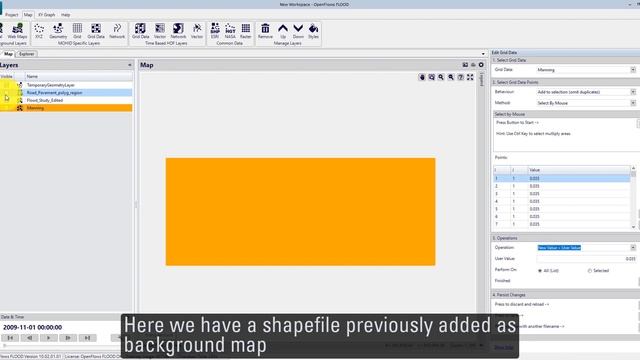Add Network layer in Time Based HDF Layers
Screen dimensions: 640x360
click(178, 31)
